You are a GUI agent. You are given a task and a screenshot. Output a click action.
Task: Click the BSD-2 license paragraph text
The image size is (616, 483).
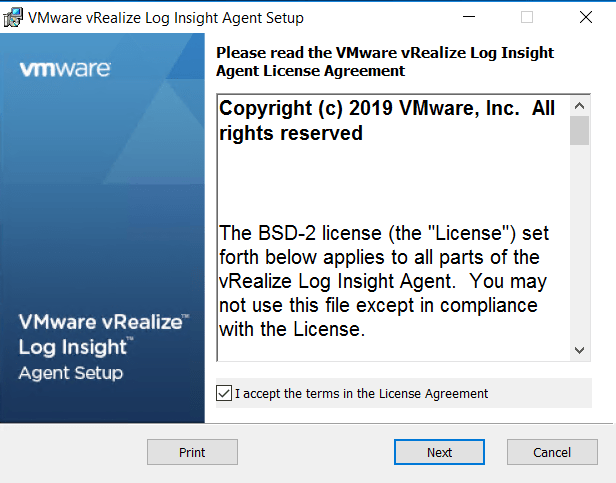pyautogui.click(x=385, y=280)
